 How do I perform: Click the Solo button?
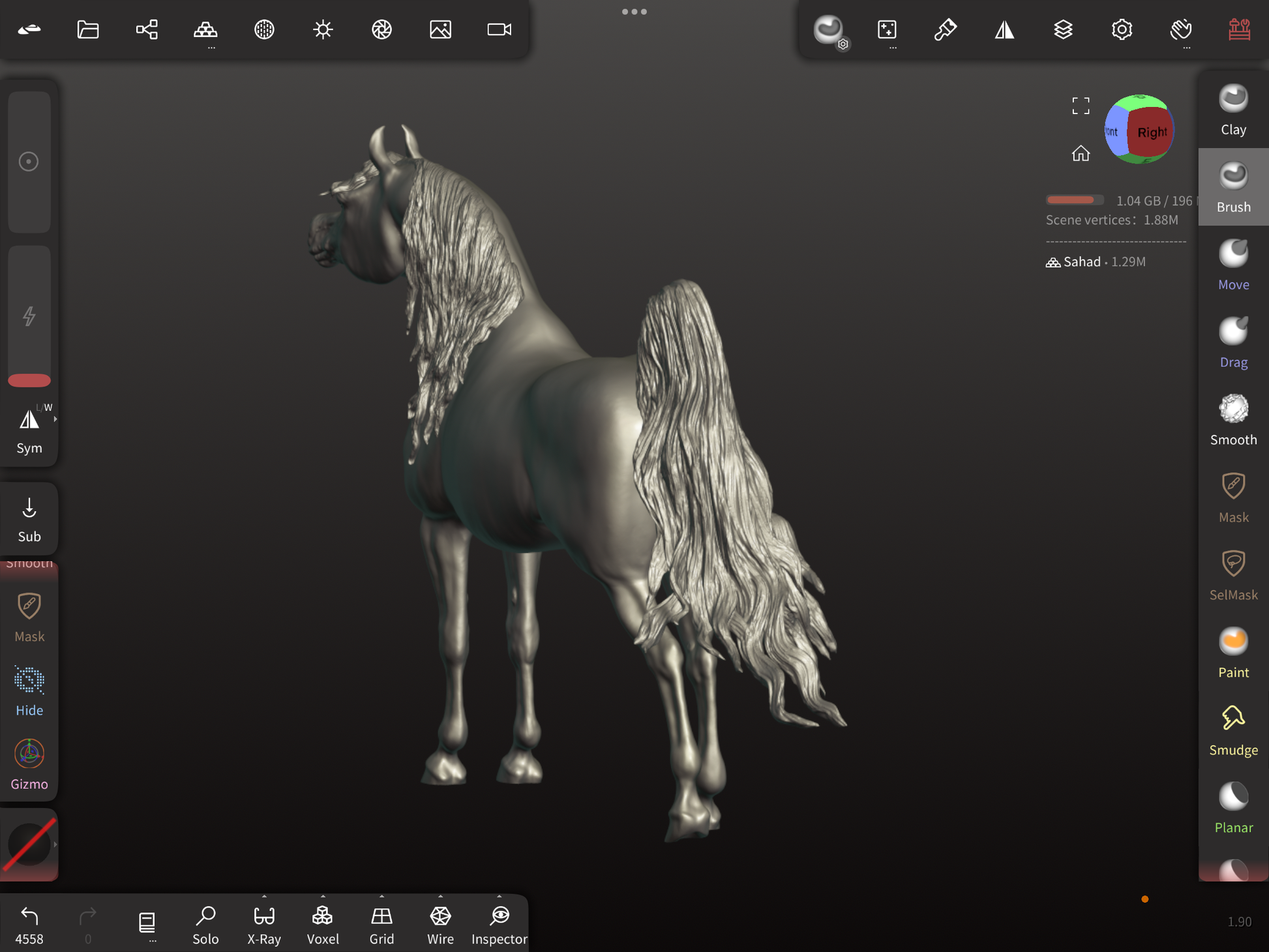point(205,924)
